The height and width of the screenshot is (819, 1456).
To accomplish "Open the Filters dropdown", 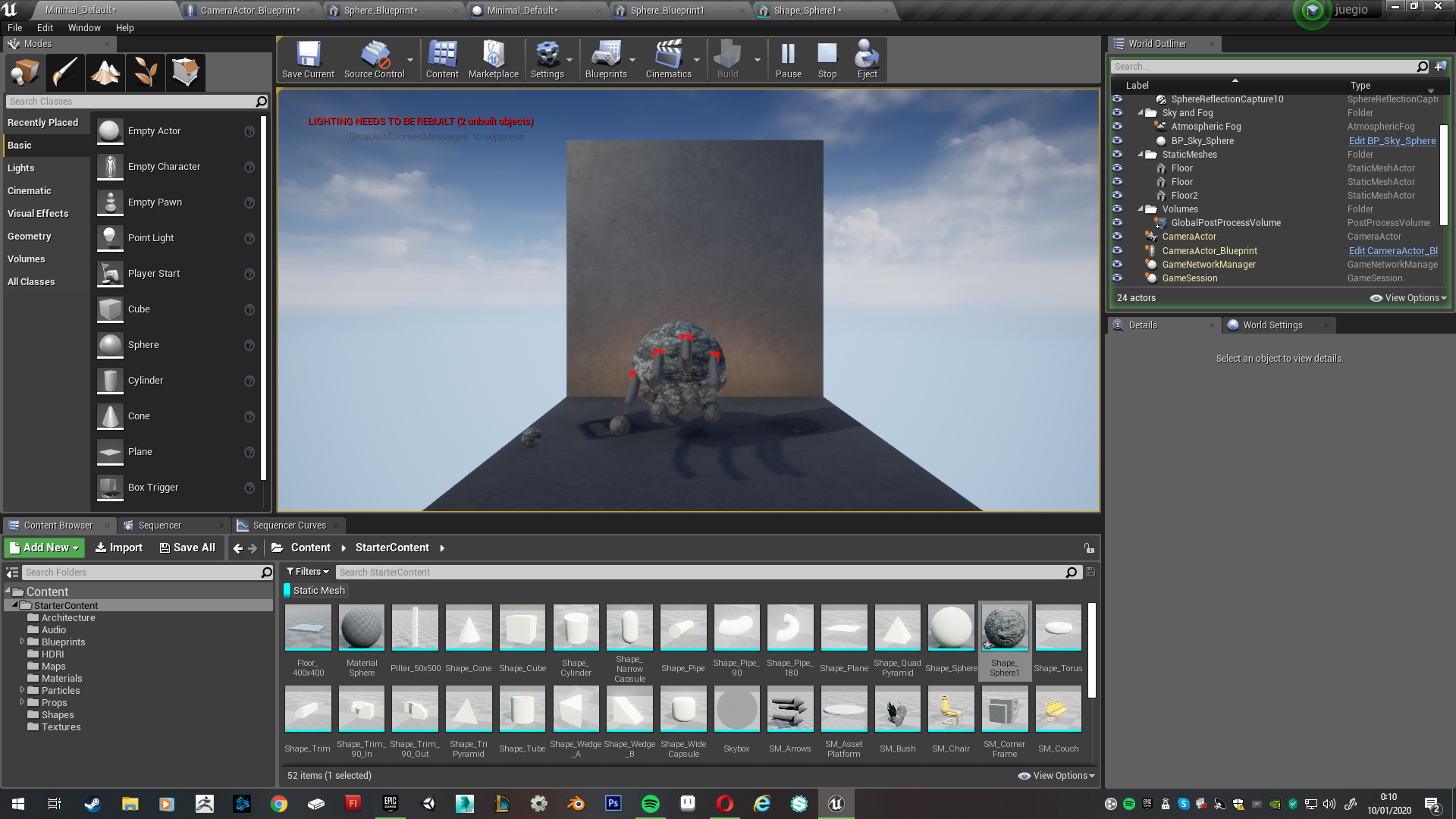I will [308, 572].
